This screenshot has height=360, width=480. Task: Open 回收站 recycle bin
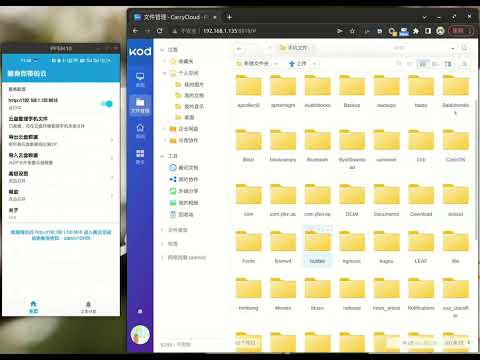pos(181,214)
